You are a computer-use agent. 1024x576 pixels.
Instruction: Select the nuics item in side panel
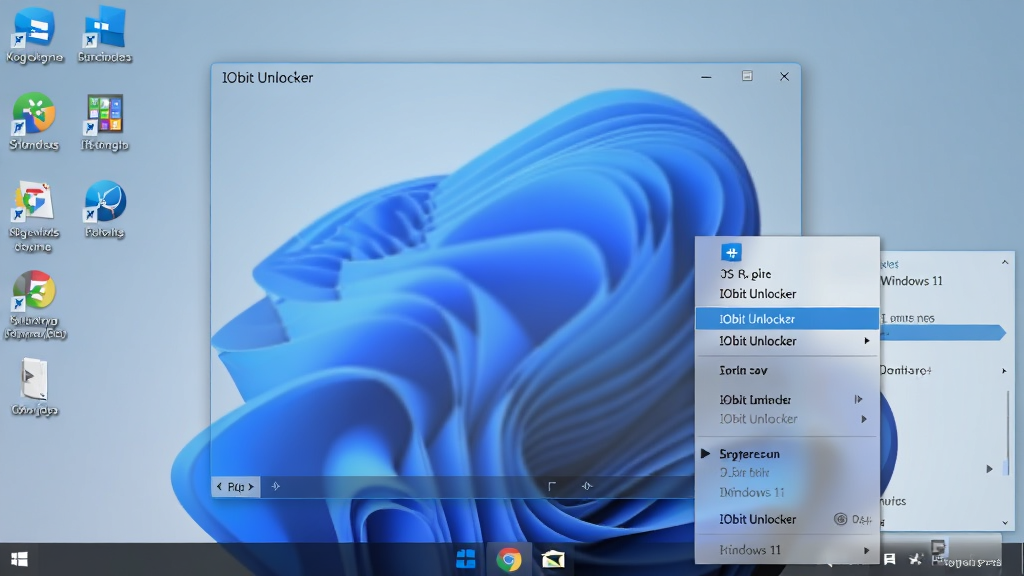[x=893, y=502]
